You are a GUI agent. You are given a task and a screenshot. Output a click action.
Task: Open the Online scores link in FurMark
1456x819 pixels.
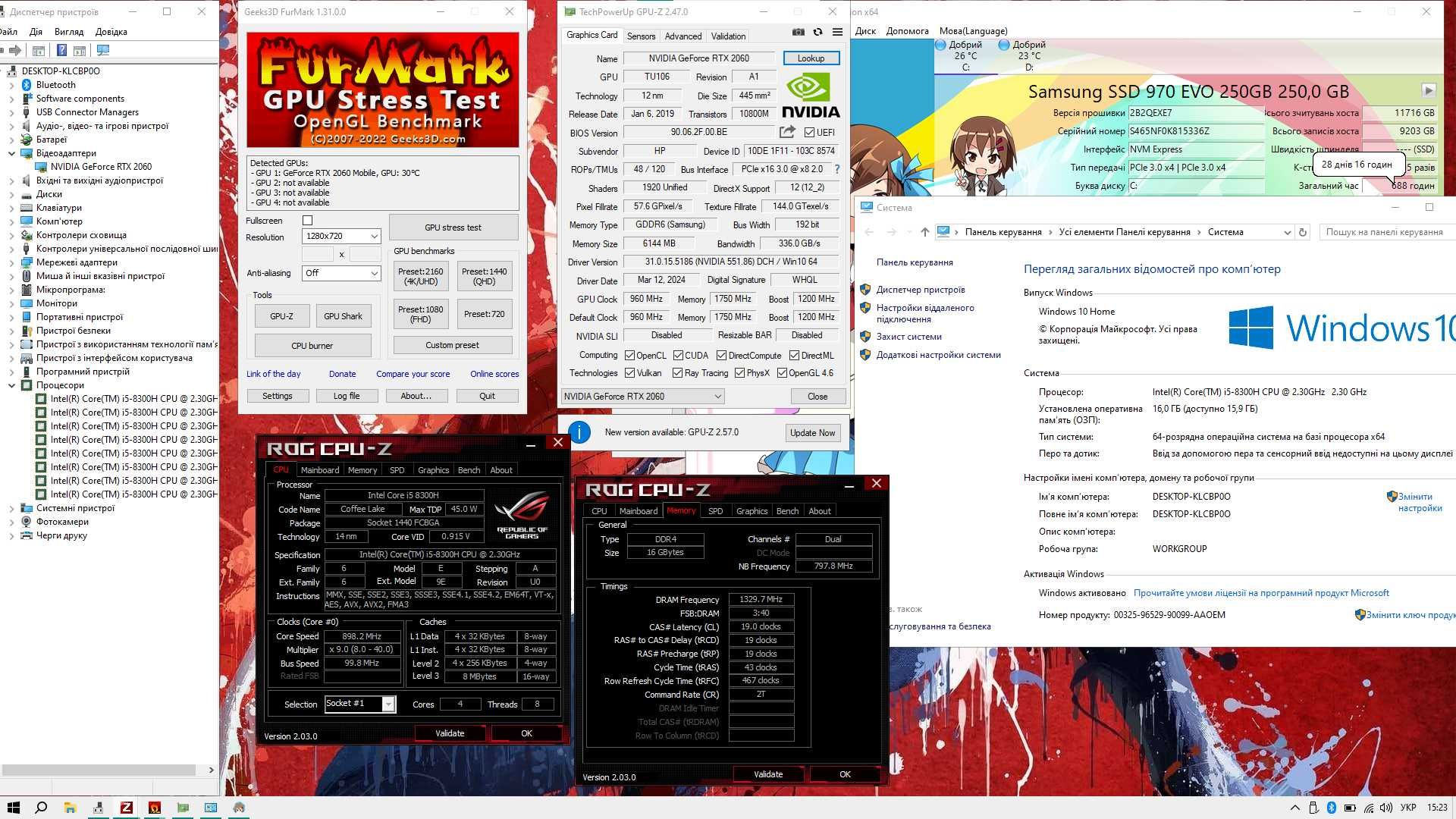coord(494,374)
